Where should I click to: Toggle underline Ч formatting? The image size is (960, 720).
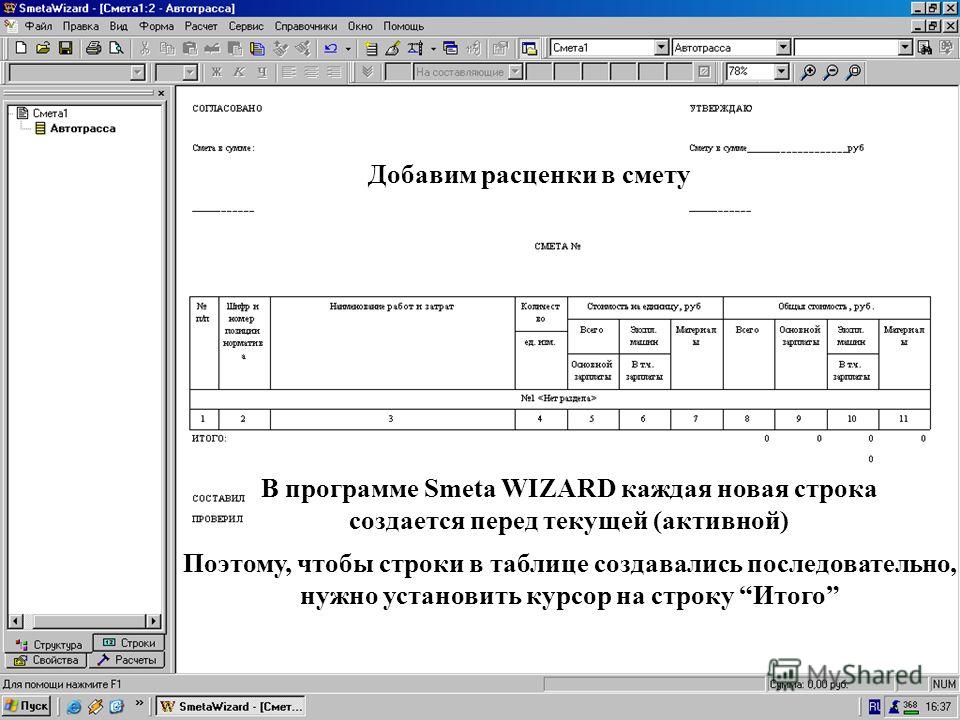262,72
